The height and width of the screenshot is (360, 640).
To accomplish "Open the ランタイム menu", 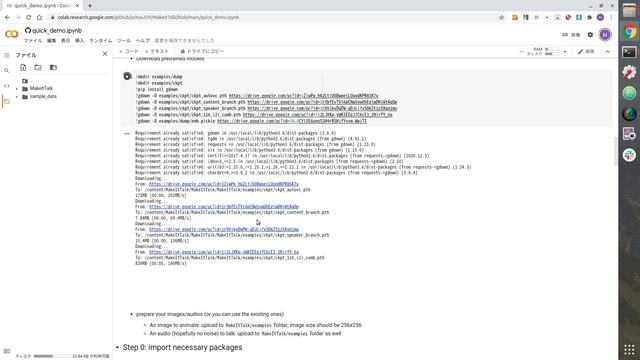I will point(100,41).
